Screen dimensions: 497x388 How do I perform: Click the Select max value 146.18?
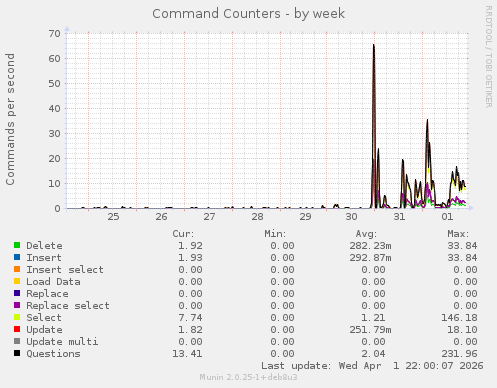[459, 318]
